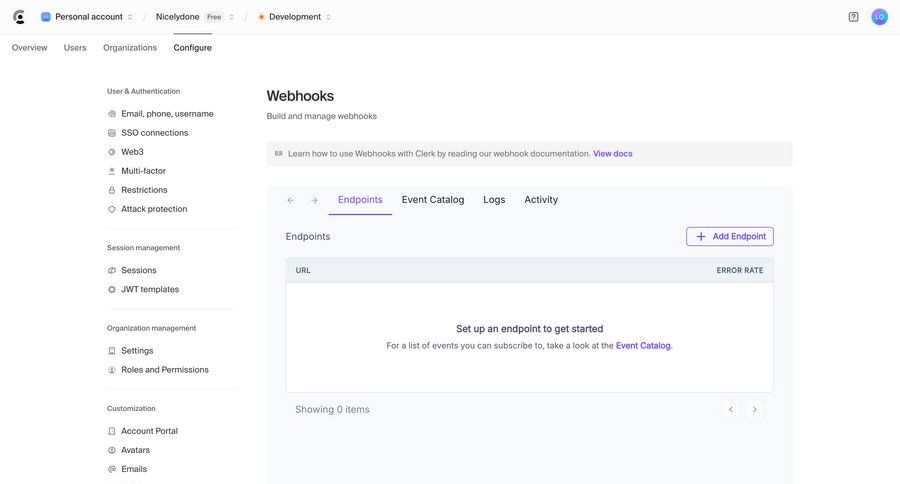
Task: Click the plus icon in Add Endpoint
Action: (701, 237)
